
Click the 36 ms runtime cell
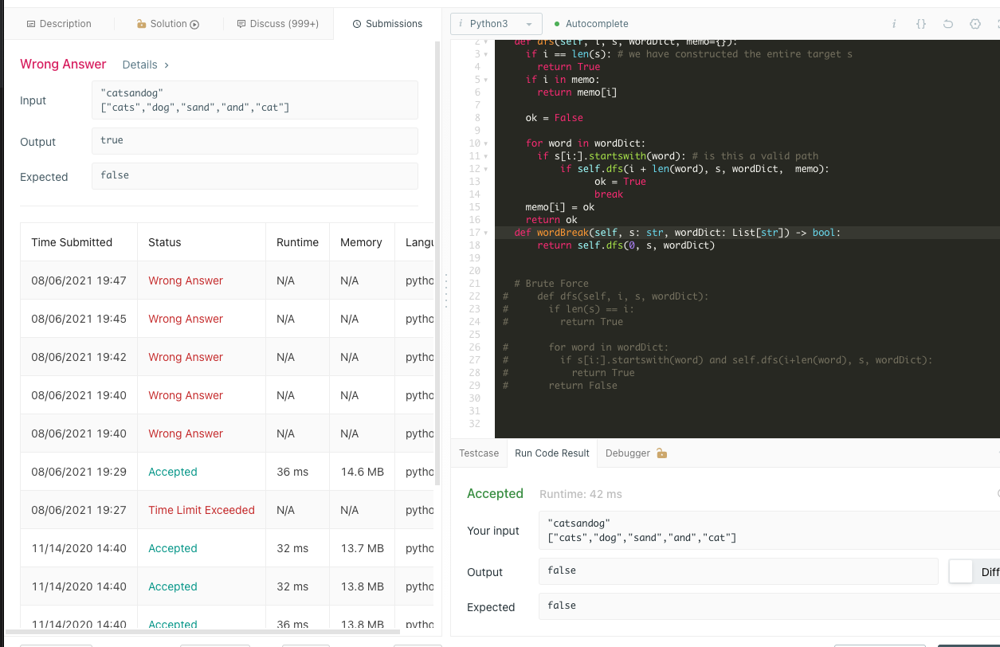[x=292, y=472]
